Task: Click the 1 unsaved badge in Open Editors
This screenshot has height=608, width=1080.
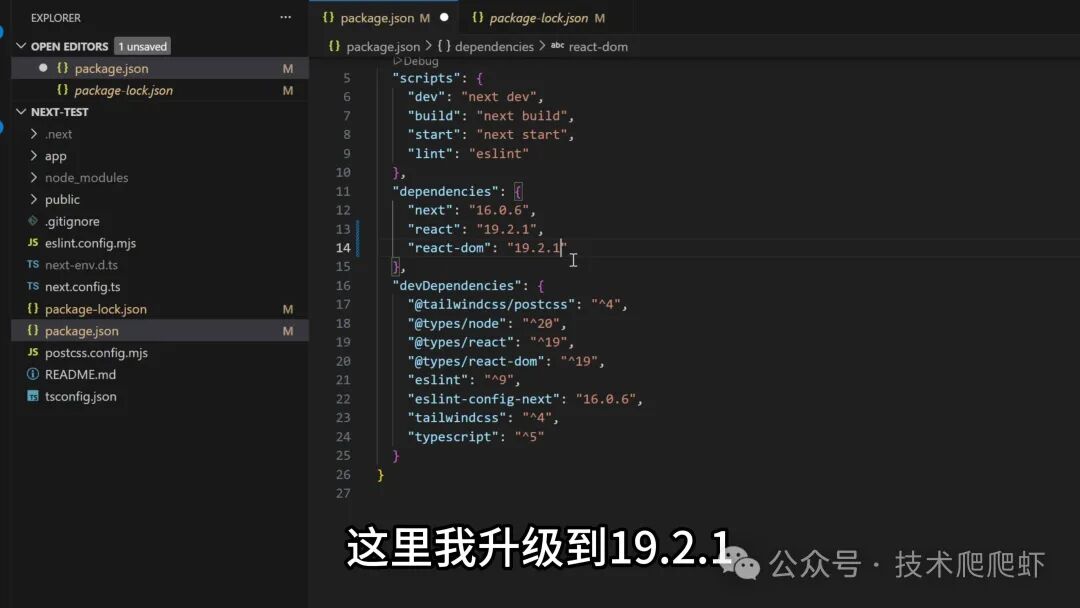Action: pos(142,45)
